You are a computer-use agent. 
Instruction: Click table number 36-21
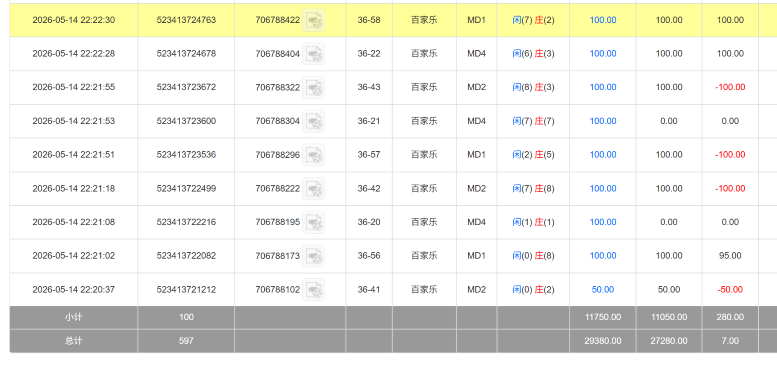point(369,121)
